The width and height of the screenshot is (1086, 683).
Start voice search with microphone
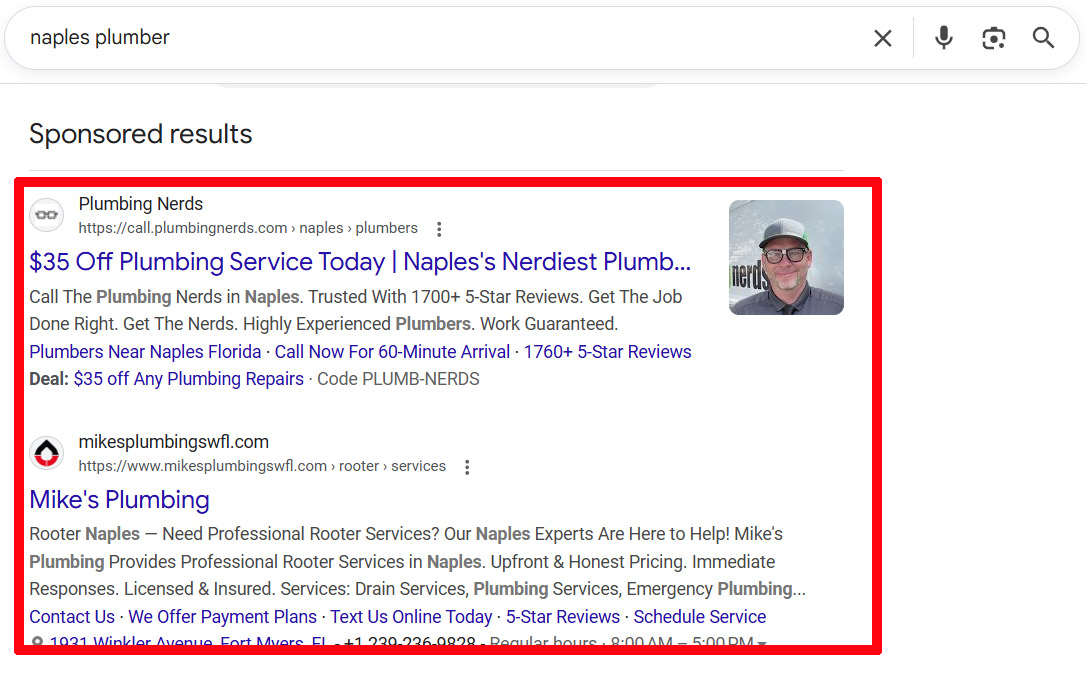click(x=943, y=38)
